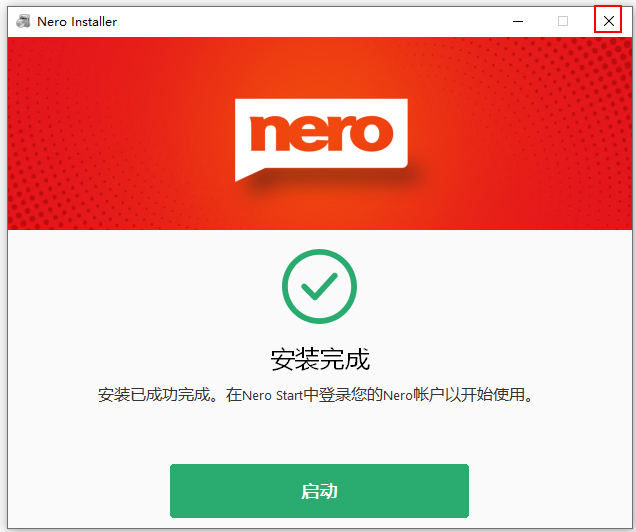Minimize the Nero Installer window
This screenshot has height=532, width=636.
tap(518, 21)
